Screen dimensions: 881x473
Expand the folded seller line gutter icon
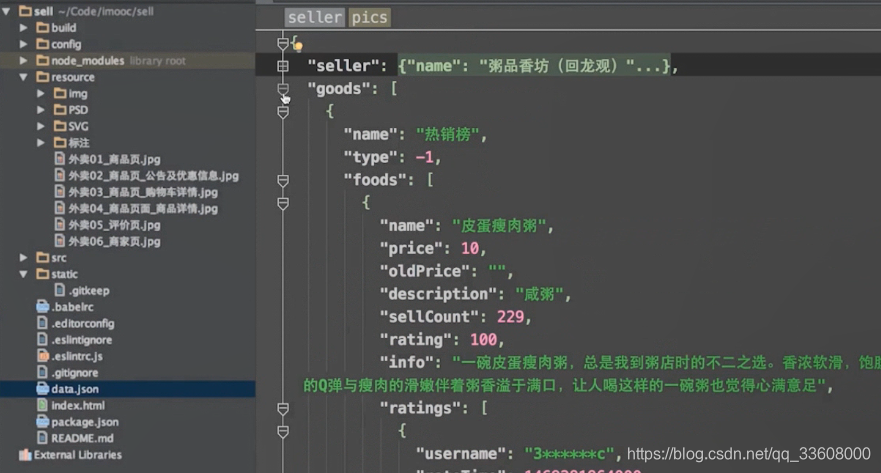pyautogui.click(x=283, y=66)
